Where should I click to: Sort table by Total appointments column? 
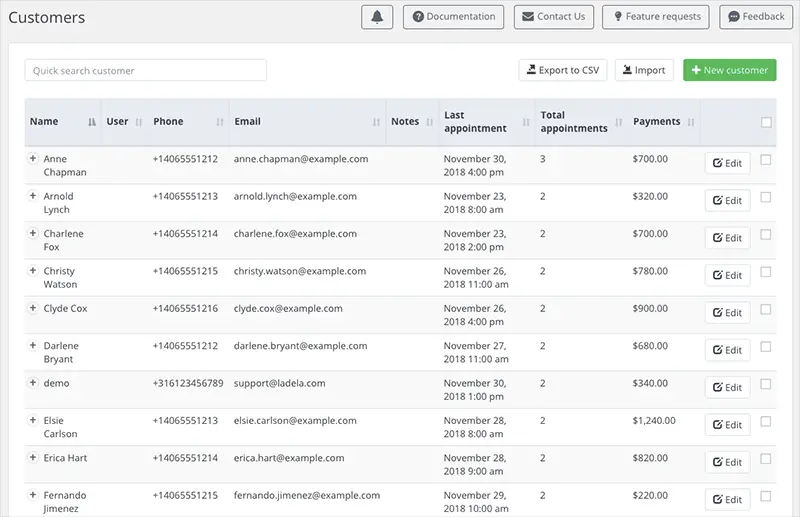(582, 122)
